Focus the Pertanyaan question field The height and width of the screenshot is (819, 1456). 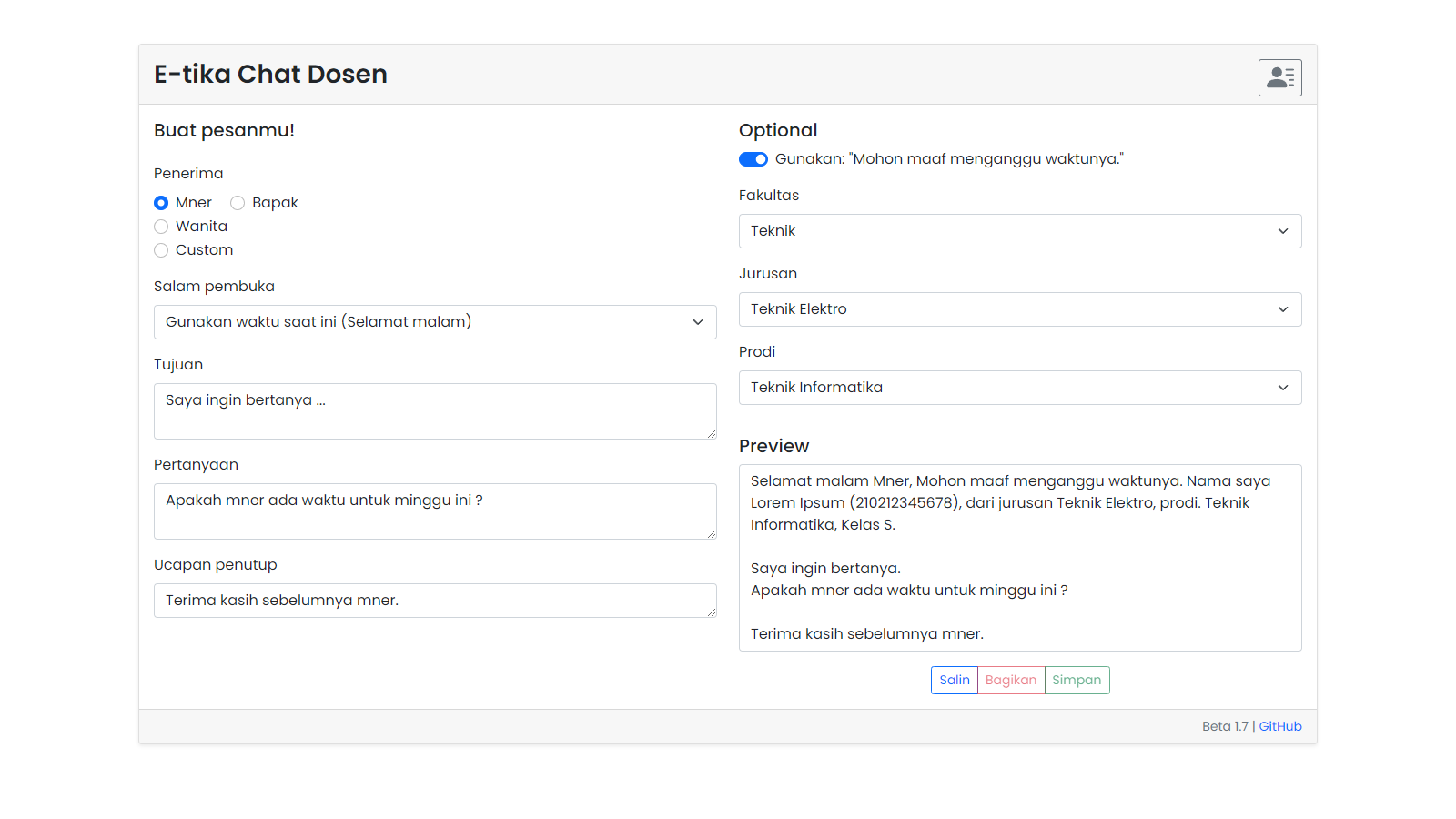[x=435, y=511]
